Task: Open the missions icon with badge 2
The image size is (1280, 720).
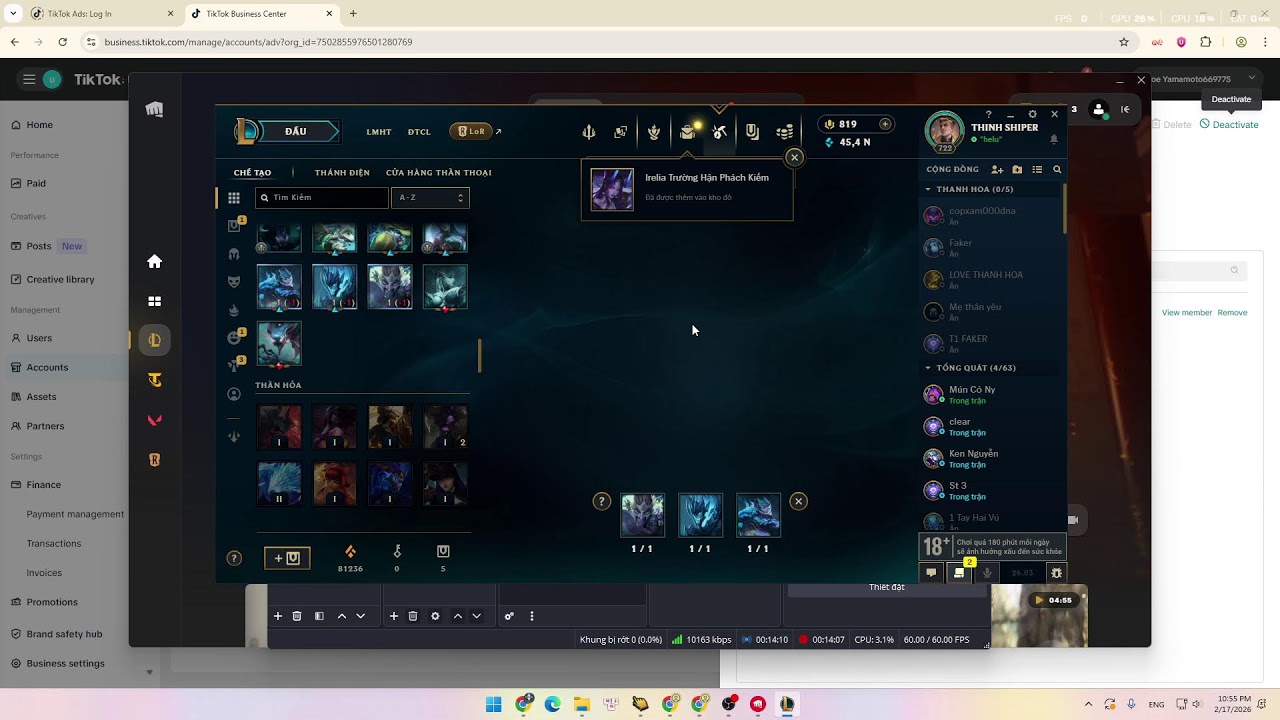Action: 960,572
